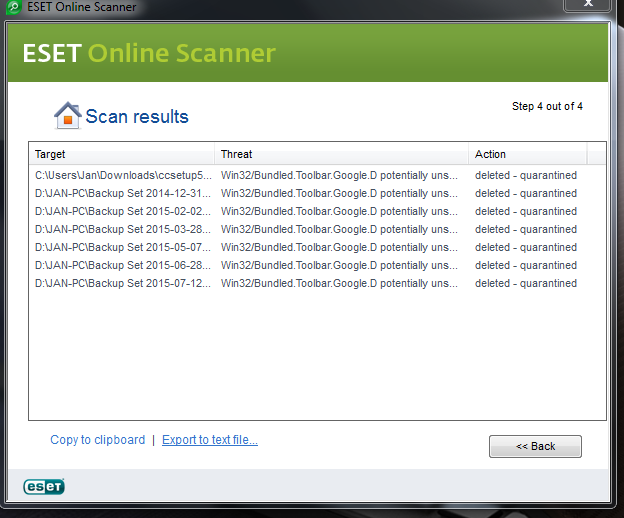This screenshot has height=518, width=624.
Task: Click Copy to clipboard link
Action: click(98, 440)
